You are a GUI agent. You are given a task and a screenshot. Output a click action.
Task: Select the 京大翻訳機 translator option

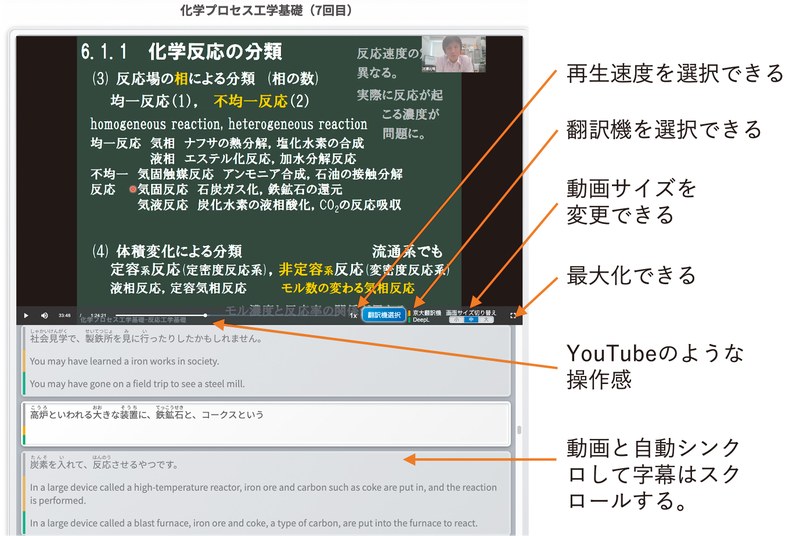(x=427, y=313)
